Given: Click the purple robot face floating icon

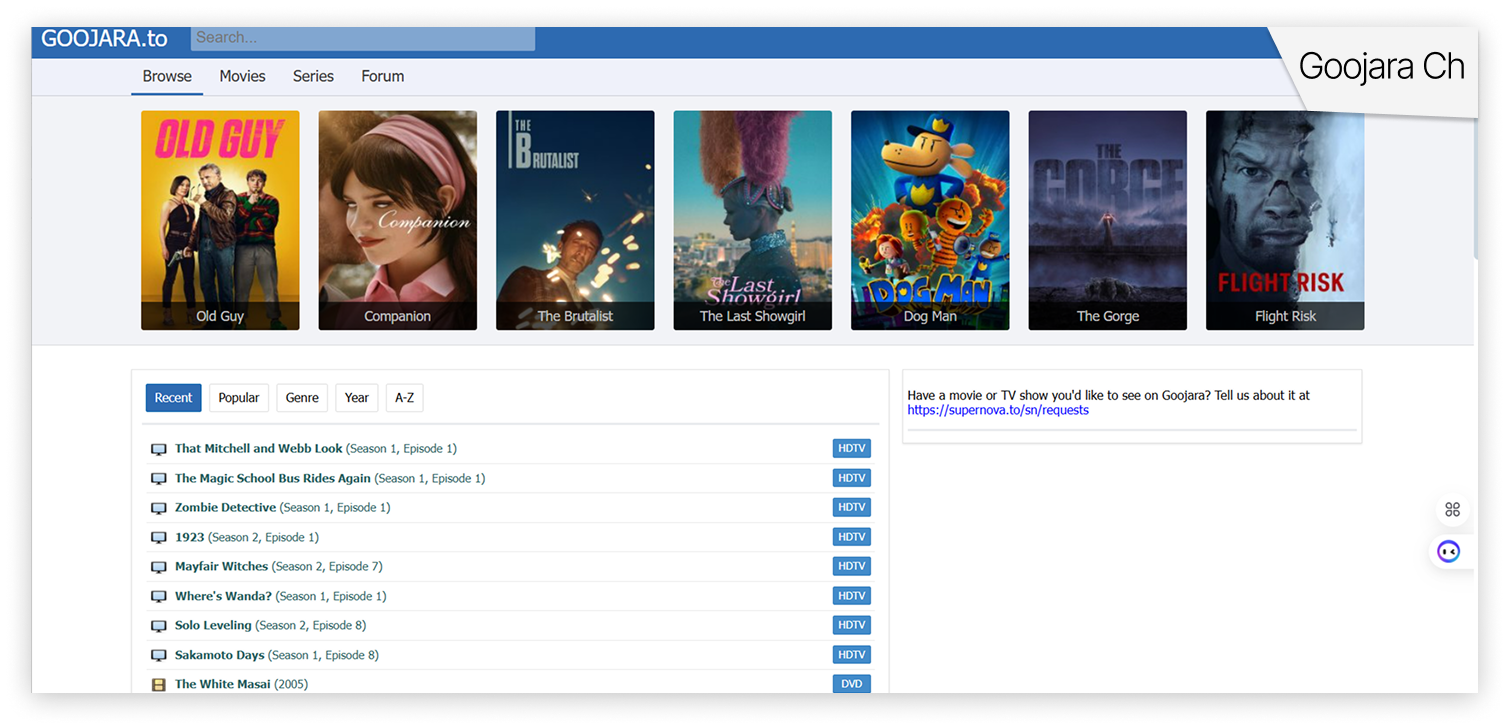Looking at the screenshot, I should coord(1448,551).
